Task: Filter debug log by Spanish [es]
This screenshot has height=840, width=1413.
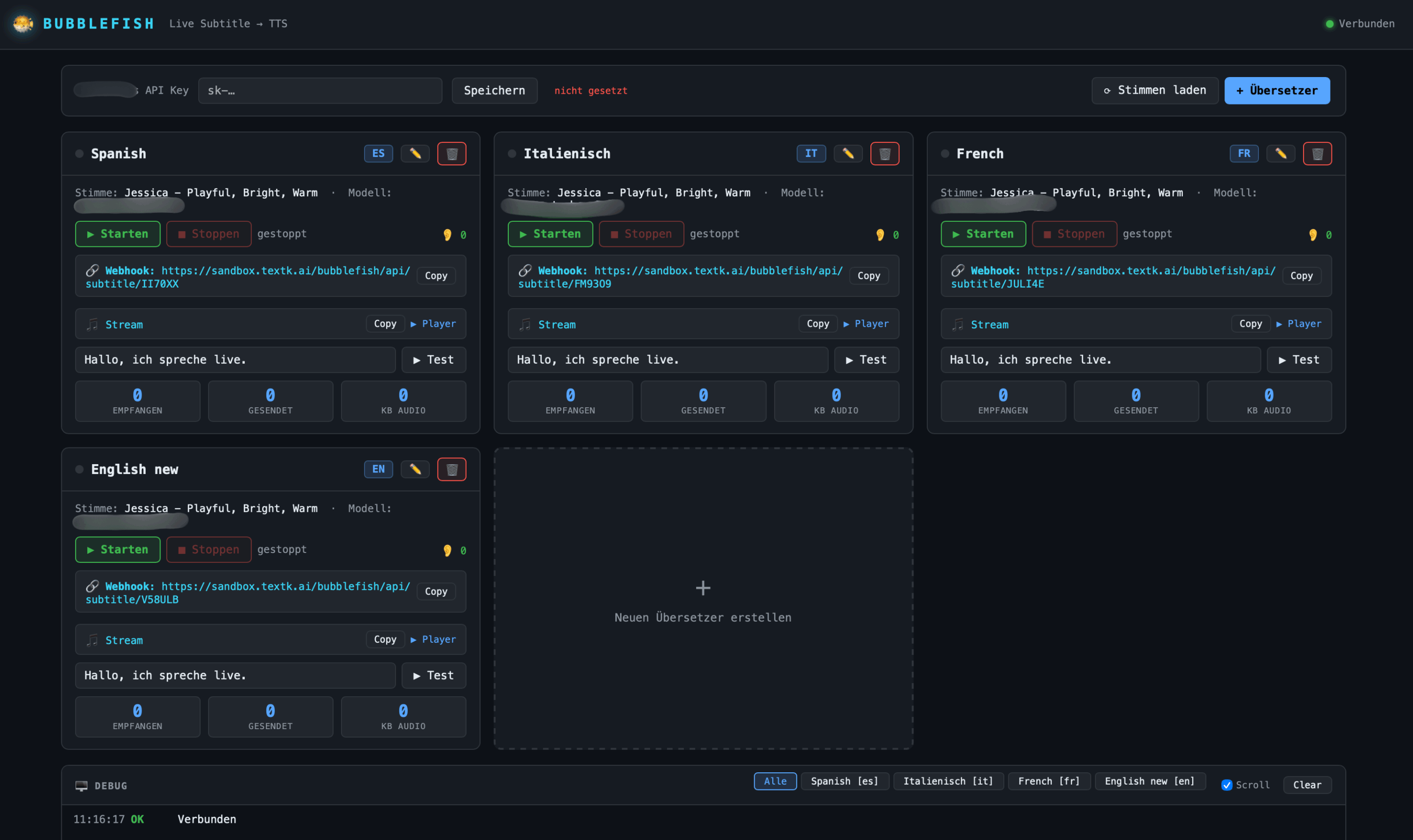Action: tap(844, 781)
